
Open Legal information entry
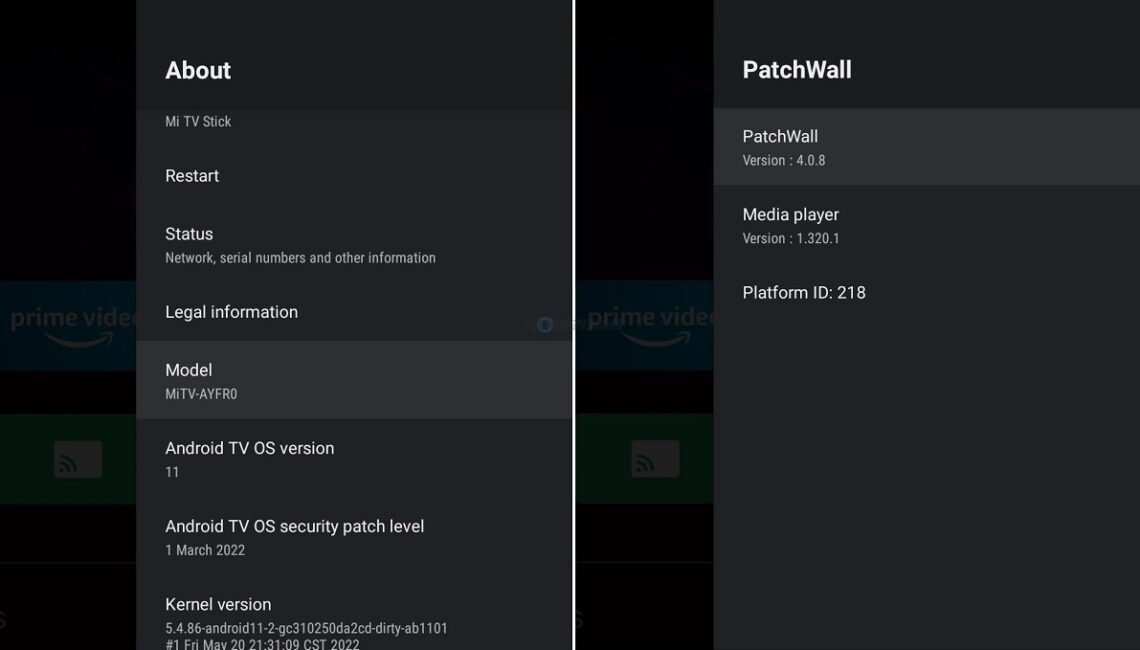tap(231, 312)
